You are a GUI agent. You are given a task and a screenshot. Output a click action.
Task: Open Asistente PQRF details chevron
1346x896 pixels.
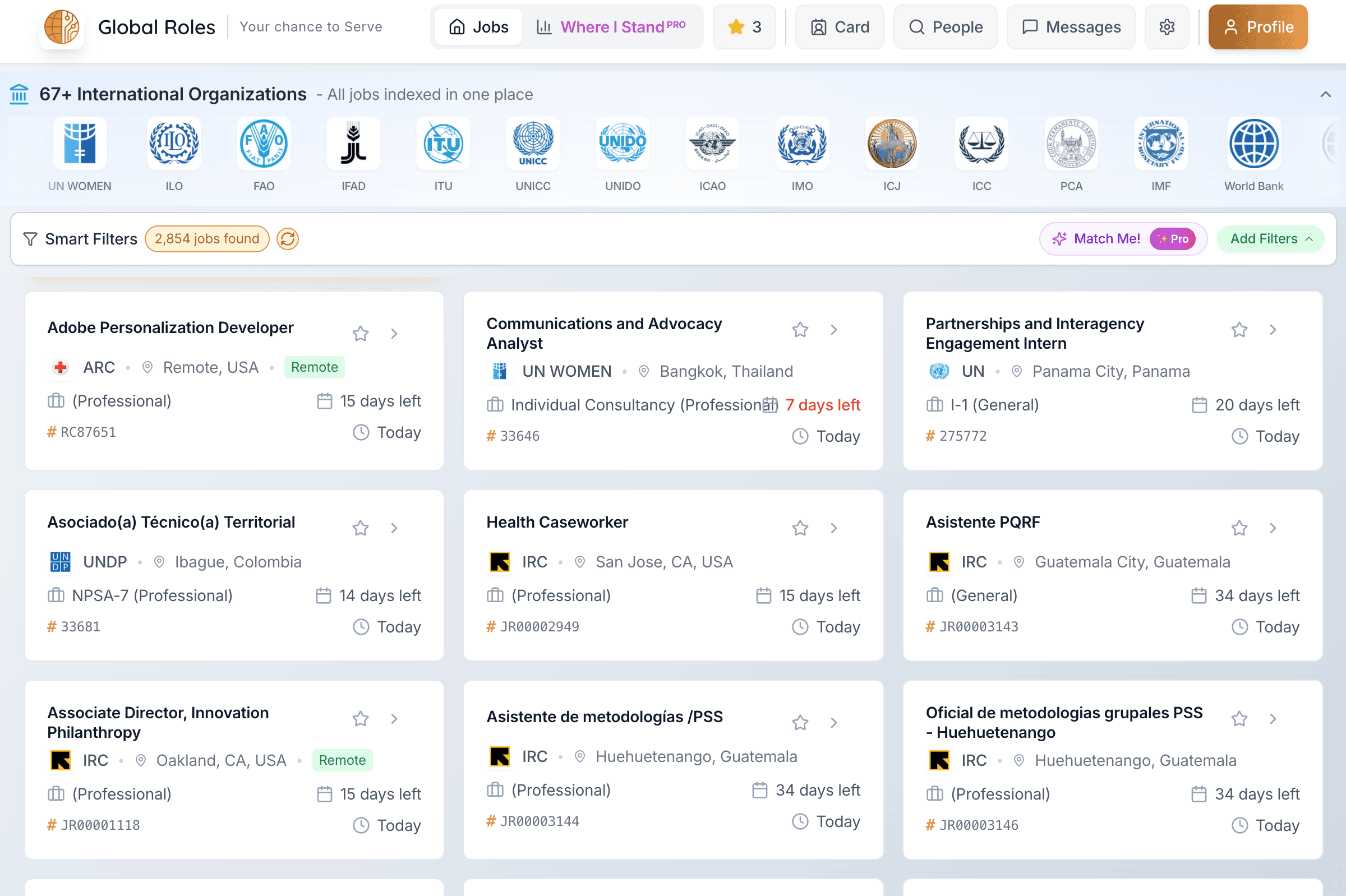coord(1273,528)
